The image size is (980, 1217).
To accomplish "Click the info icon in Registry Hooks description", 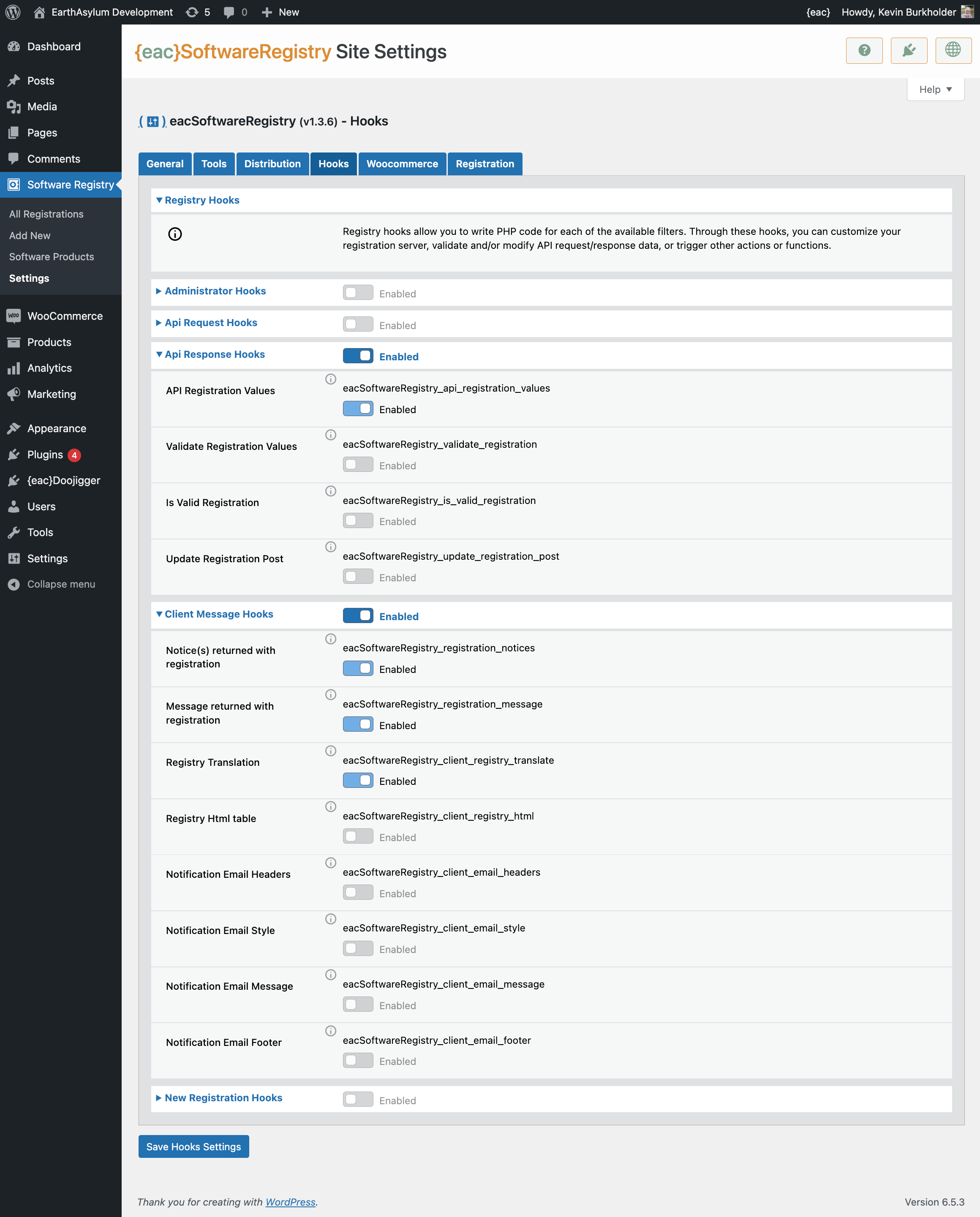I will (175, 234).
